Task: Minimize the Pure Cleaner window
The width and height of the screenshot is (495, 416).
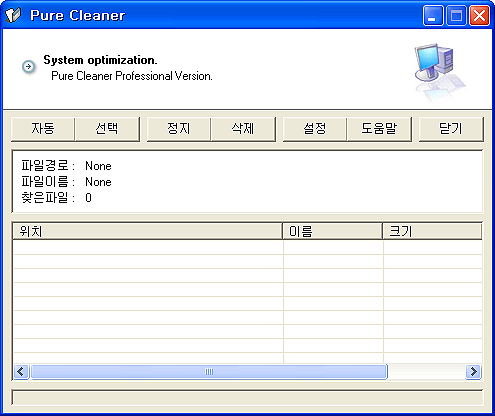Action: pyautogui.click(x=433, y=15)
